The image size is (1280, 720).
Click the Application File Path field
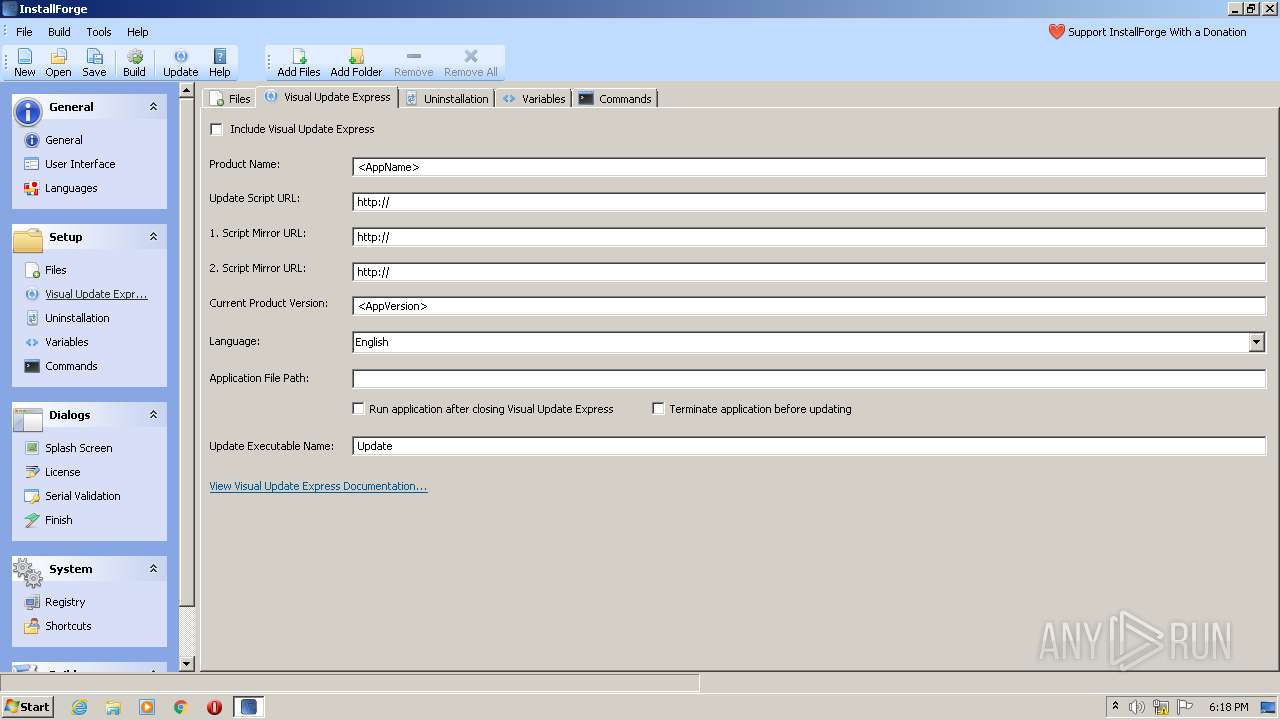click(809, 379)
